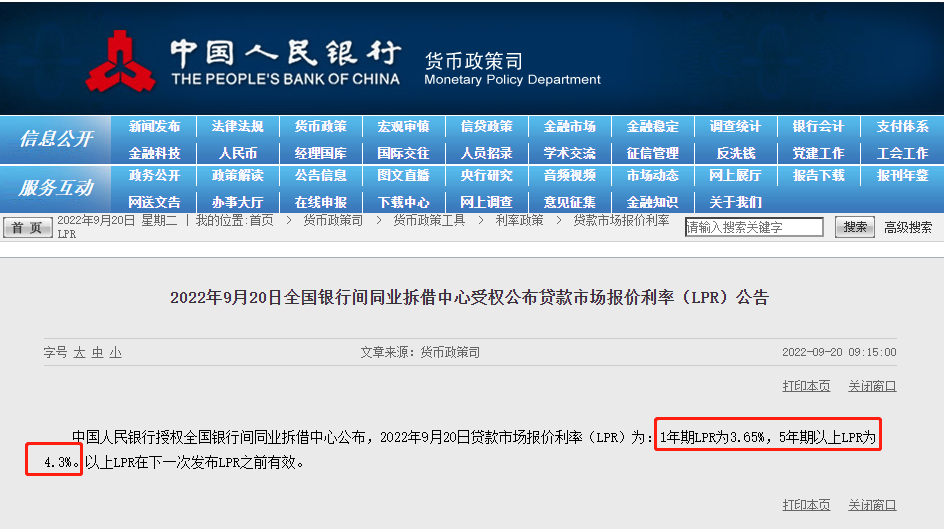Follow 货币政策司 breadcrumb link
Screen dimensions: 944x529
point(333,220)
